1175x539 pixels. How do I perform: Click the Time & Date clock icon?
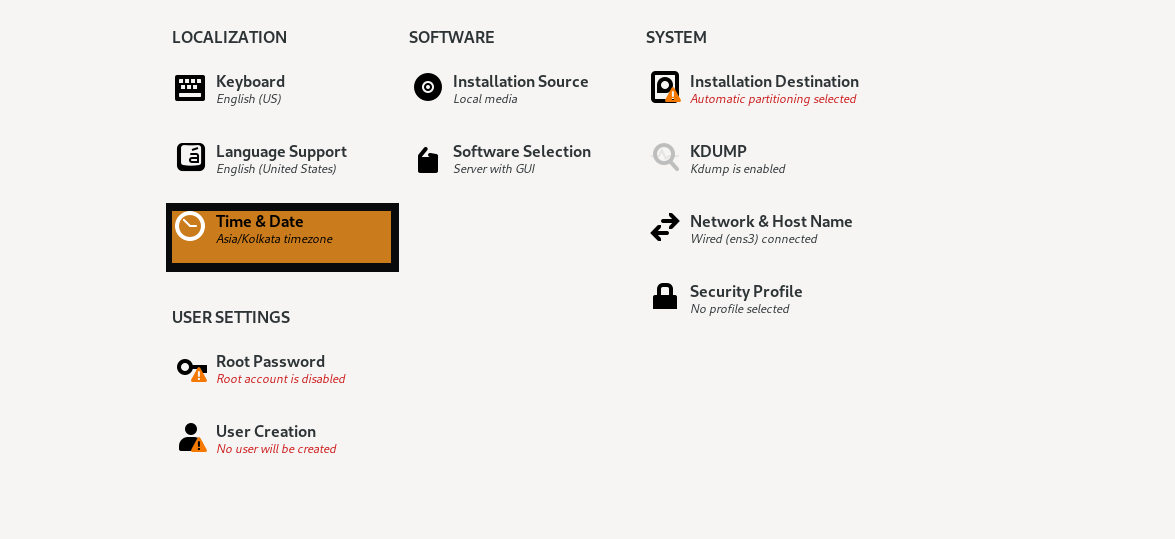coord(190,226)
